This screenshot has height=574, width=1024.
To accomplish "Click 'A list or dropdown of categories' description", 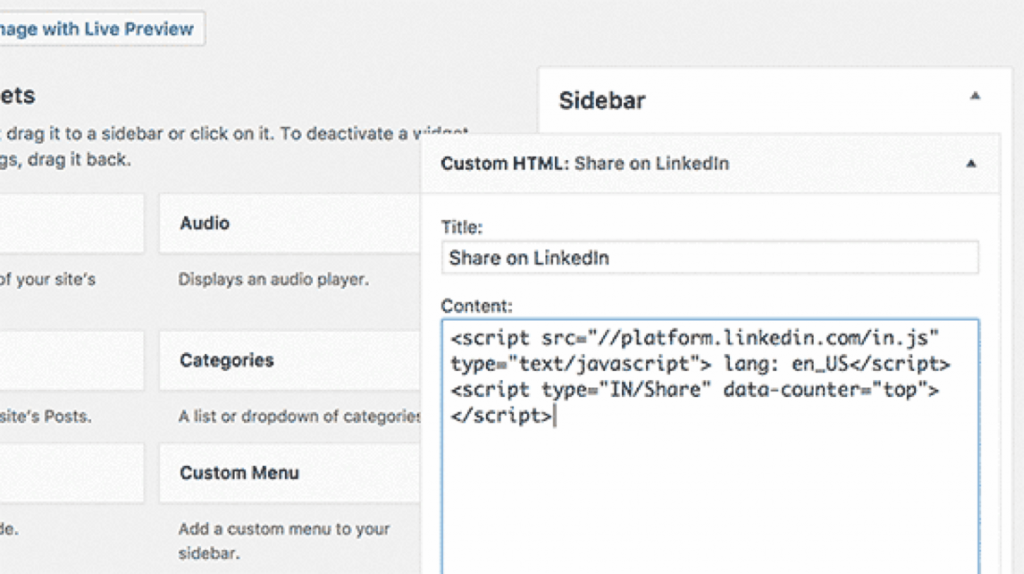I will click(300, 417).
